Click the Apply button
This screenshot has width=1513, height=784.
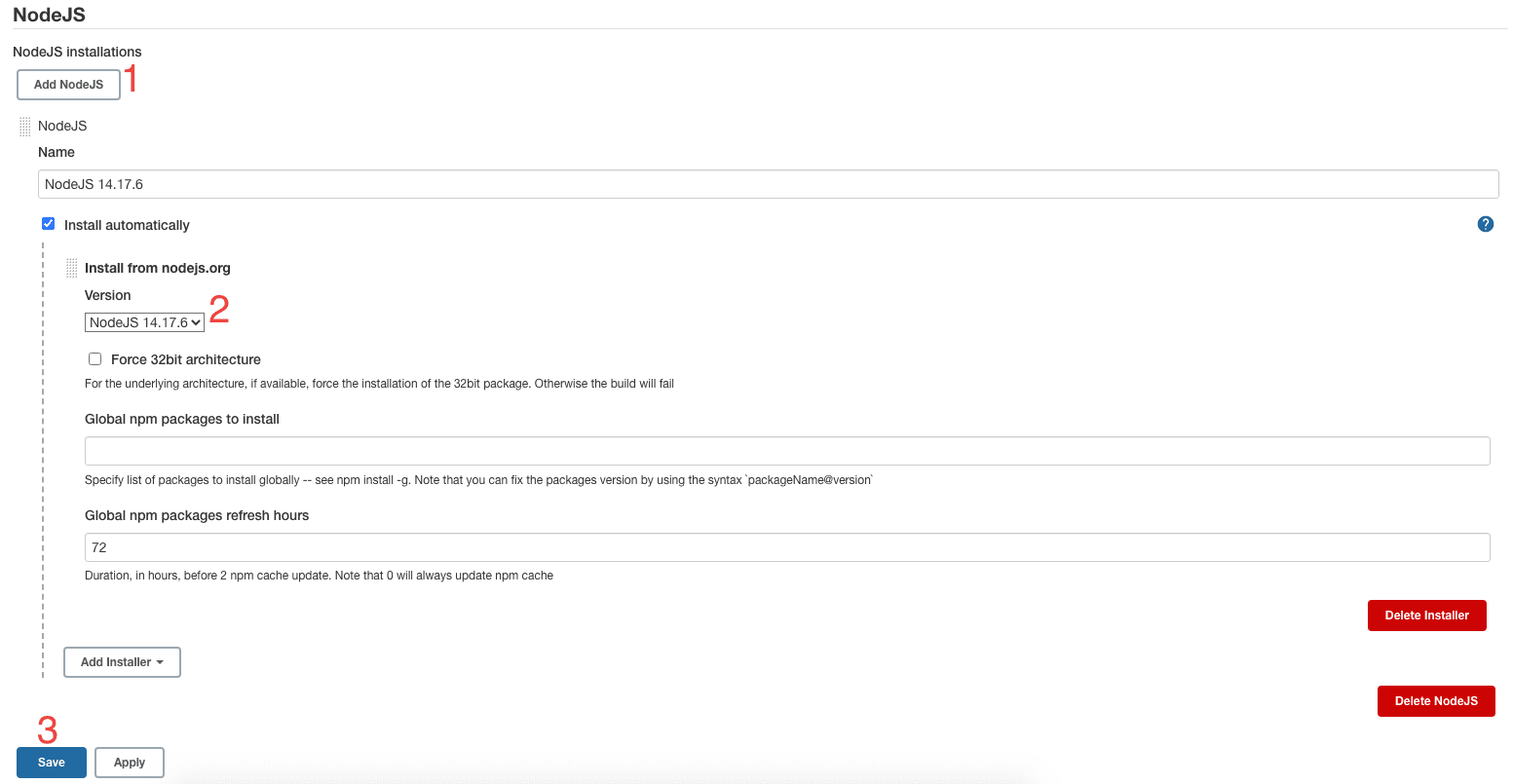pos(130,763)
